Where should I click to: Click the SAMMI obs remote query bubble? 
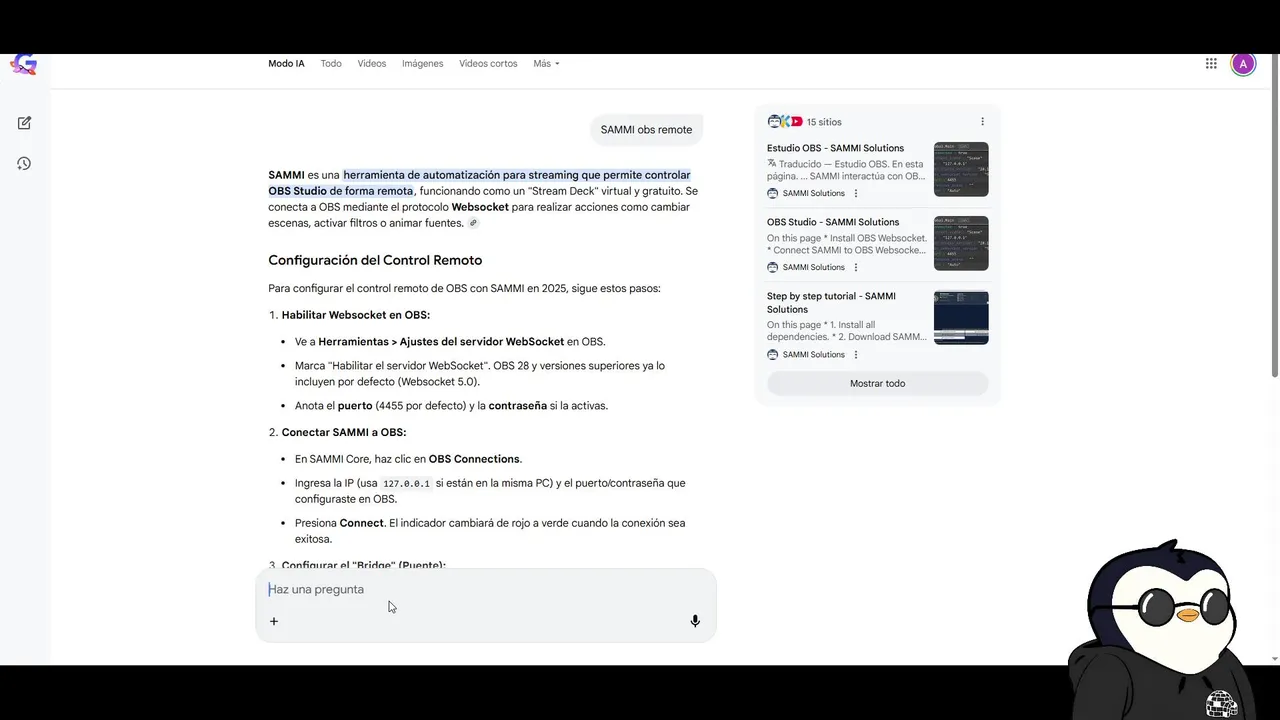click(646, 130)
